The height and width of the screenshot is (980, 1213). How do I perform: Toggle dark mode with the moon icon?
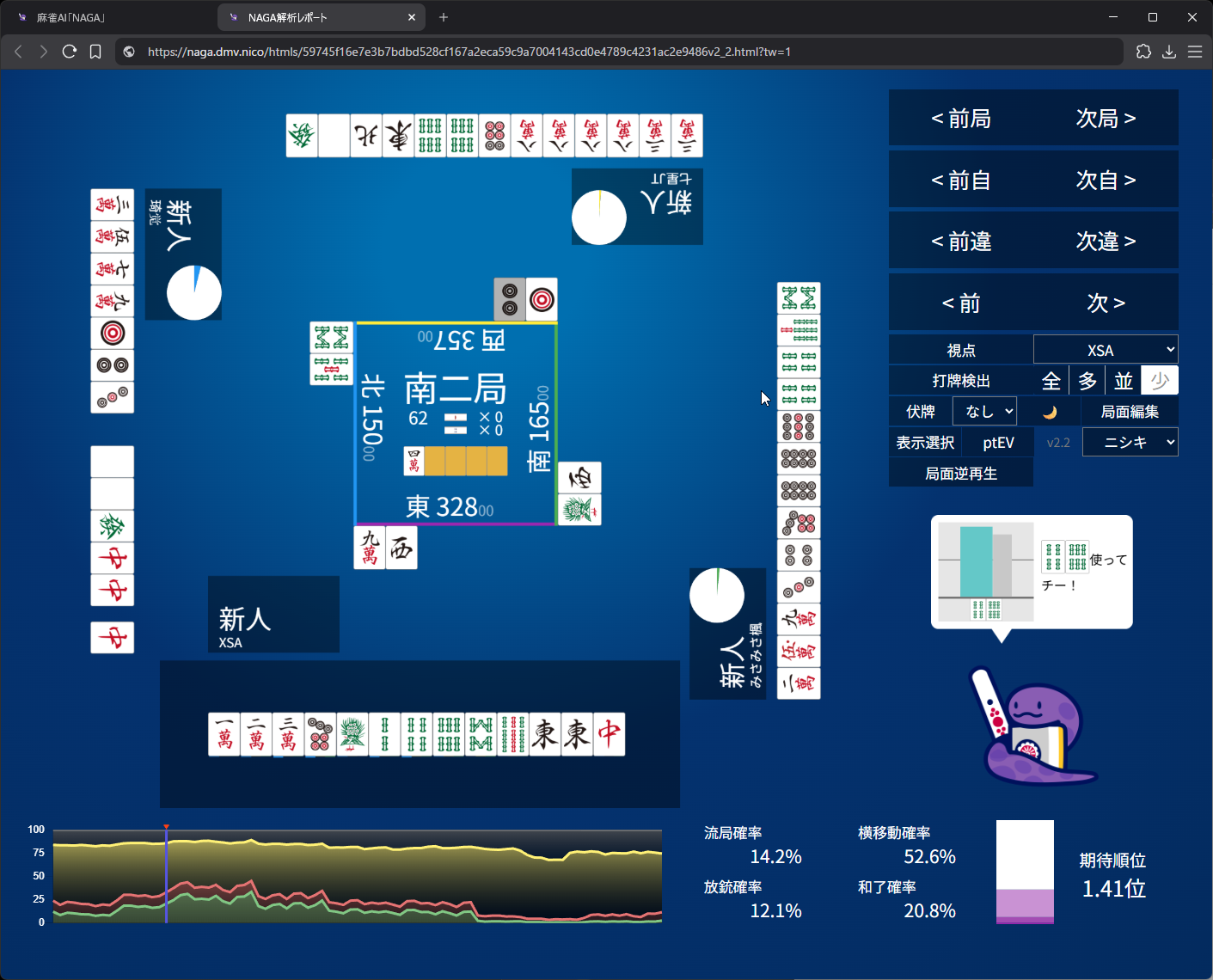pyautogui.click(x=1050, y=412)
